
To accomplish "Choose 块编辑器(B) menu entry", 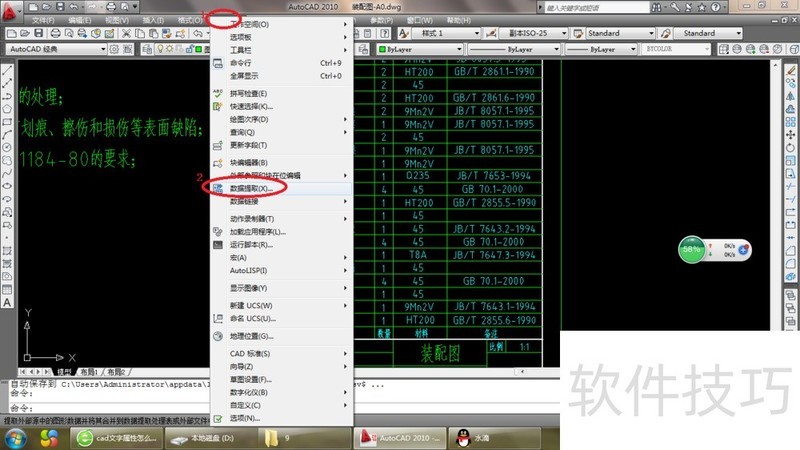I will point(282,163).
